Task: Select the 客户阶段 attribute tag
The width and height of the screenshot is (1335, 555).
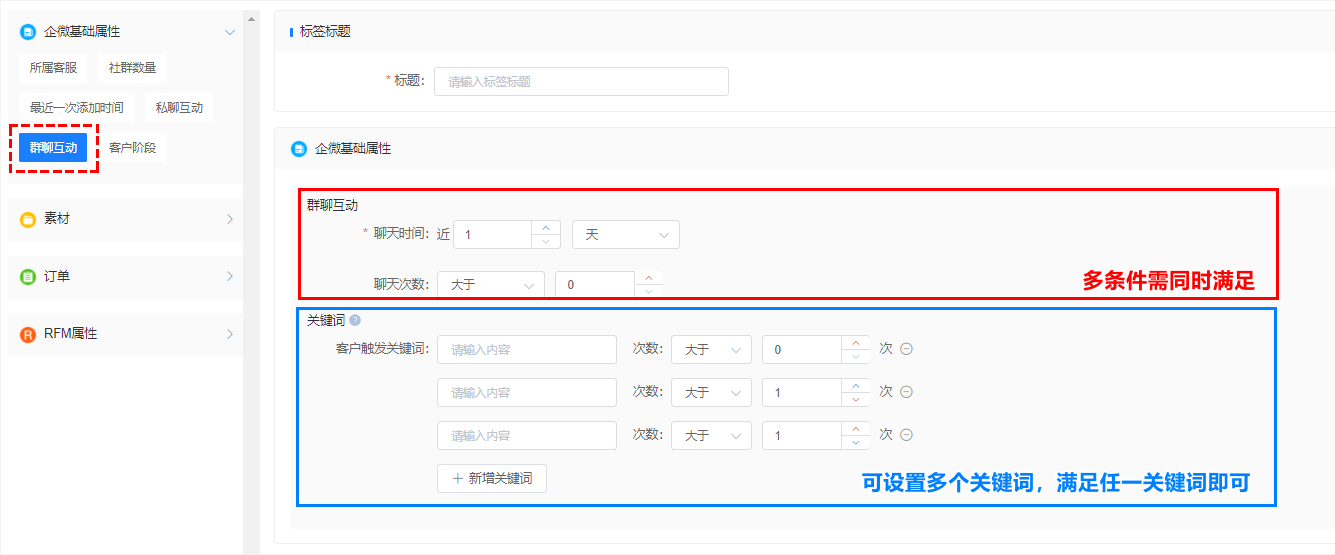Action: (x=133, y=148)
